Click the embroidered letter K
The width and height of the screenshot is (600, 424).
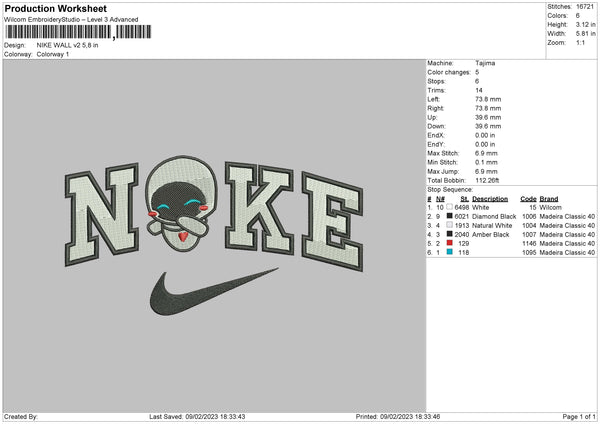pos(259,208)
